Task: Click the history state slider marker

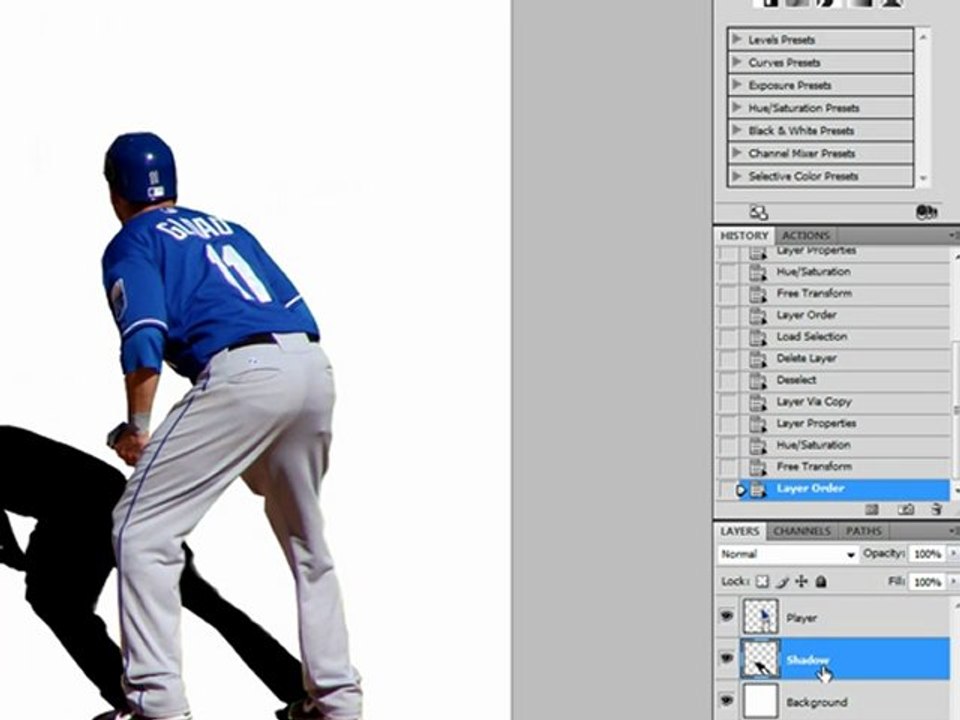Action: point(741,490)
